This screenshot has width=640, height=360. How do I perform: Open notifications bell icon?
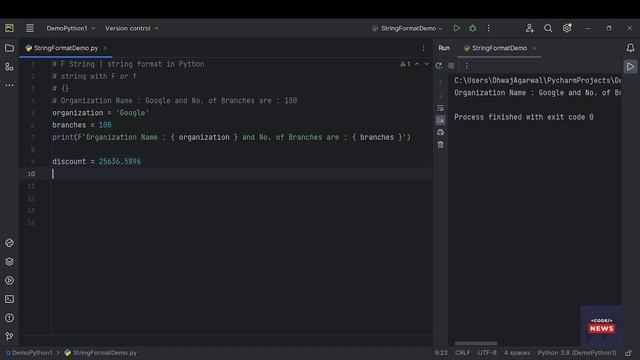click(630, 48)
